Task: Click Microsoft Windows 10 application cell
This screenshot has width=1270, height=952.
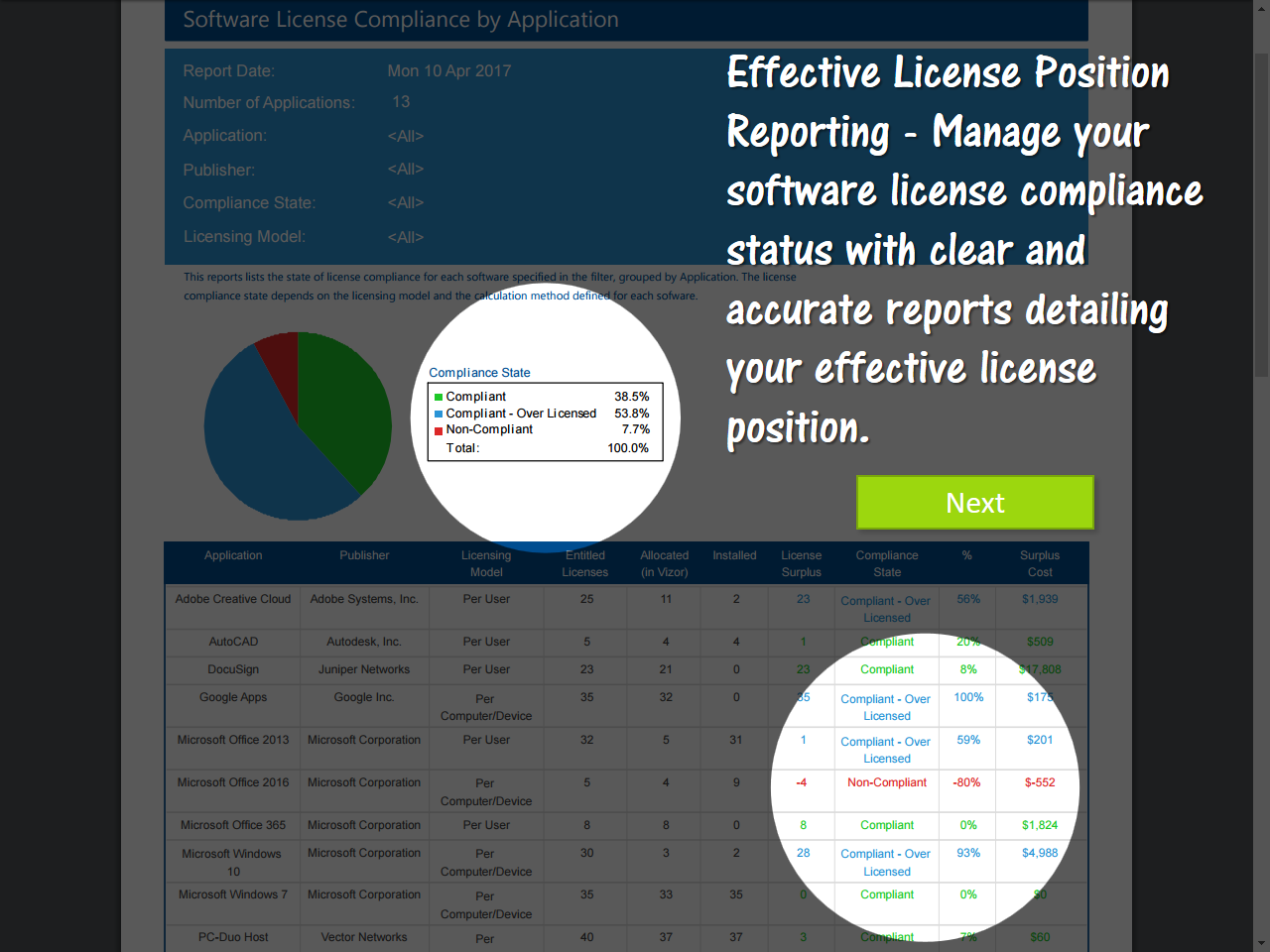Action: pyautogui.click(x=233, y=863)
